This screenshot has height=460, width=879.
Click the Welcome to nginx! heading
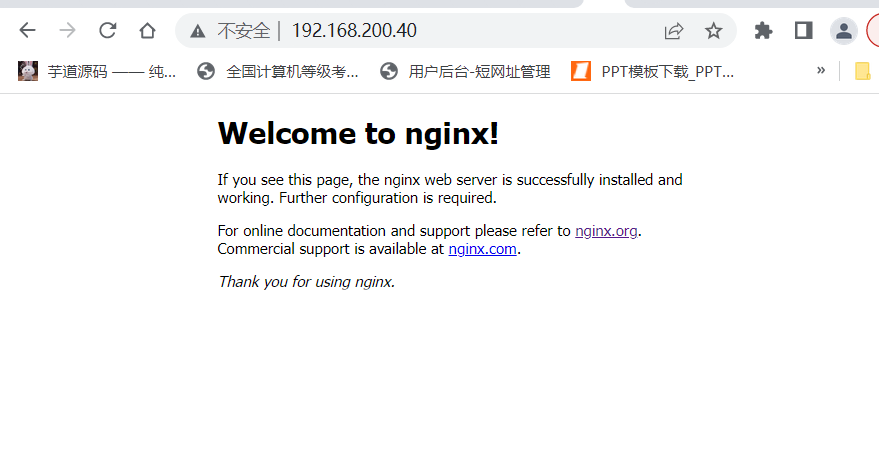[x=358, y=134]
